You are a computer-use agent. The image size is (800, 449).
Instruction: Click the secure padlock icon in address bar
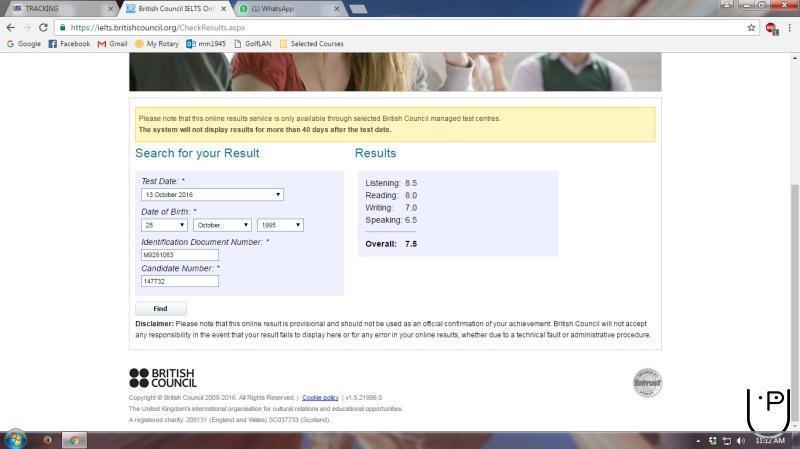tap(62, 28)
